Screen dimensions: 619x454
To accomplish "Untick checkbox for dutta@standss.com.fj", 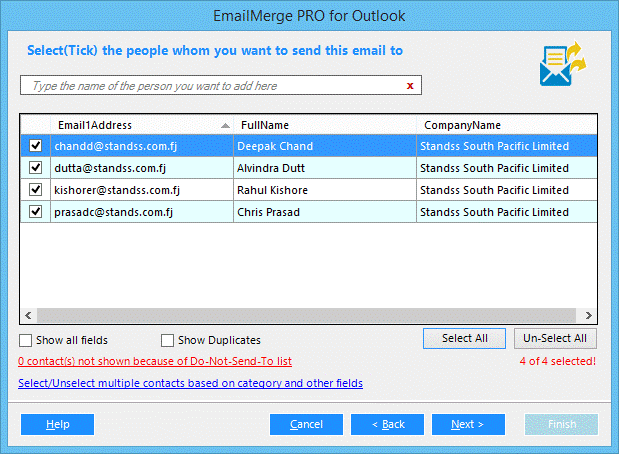I will pos(36,168).
